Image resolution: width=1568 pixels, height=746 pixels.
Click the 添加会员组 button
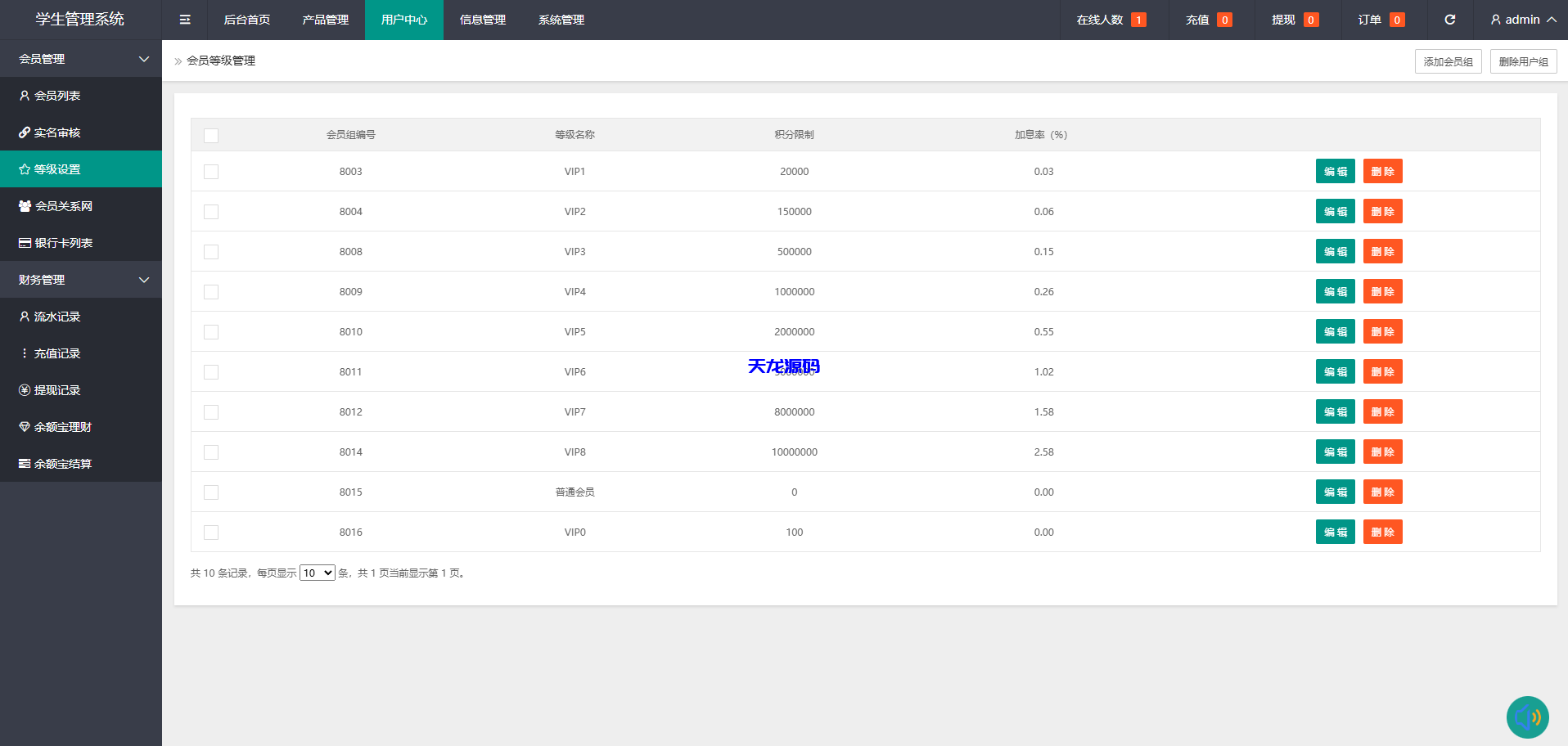1448,61
